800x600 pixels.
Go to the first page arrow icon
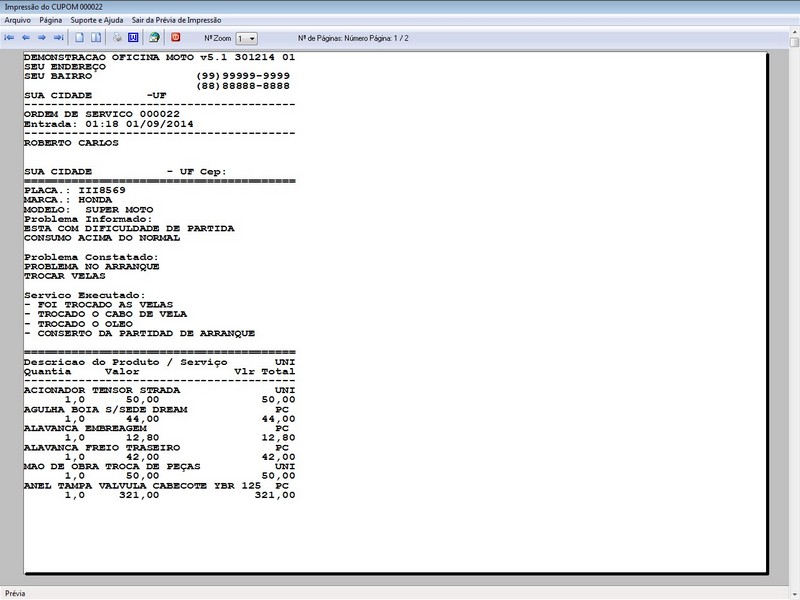tap(9, 38)
